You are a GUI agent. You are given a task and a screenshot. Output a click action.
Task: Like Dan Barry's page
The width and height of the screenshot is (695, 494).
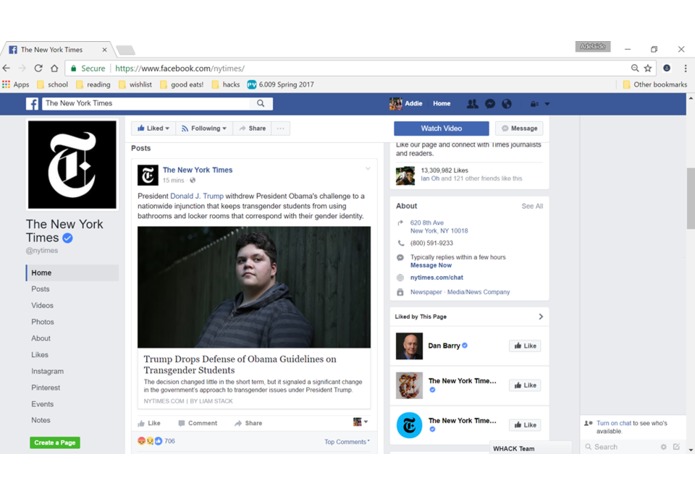pyautogui.click(x=525, y=346)
